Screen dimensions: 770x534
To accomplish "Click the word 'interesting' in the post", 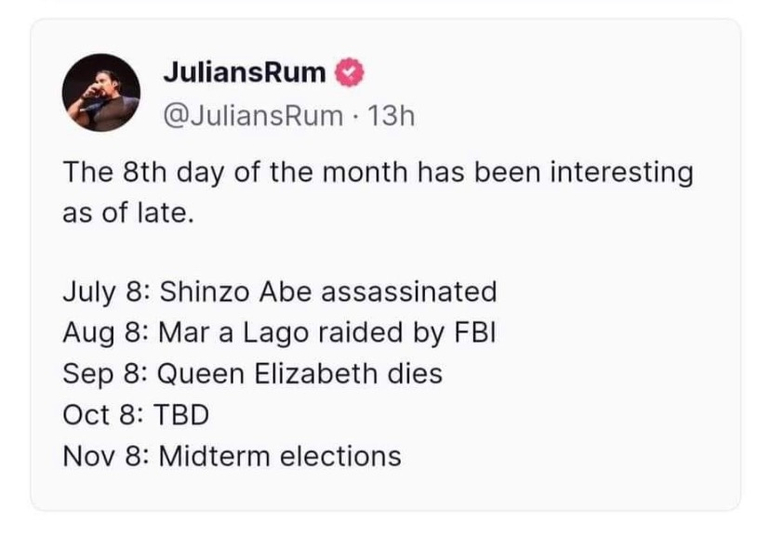I will (625, 173).
